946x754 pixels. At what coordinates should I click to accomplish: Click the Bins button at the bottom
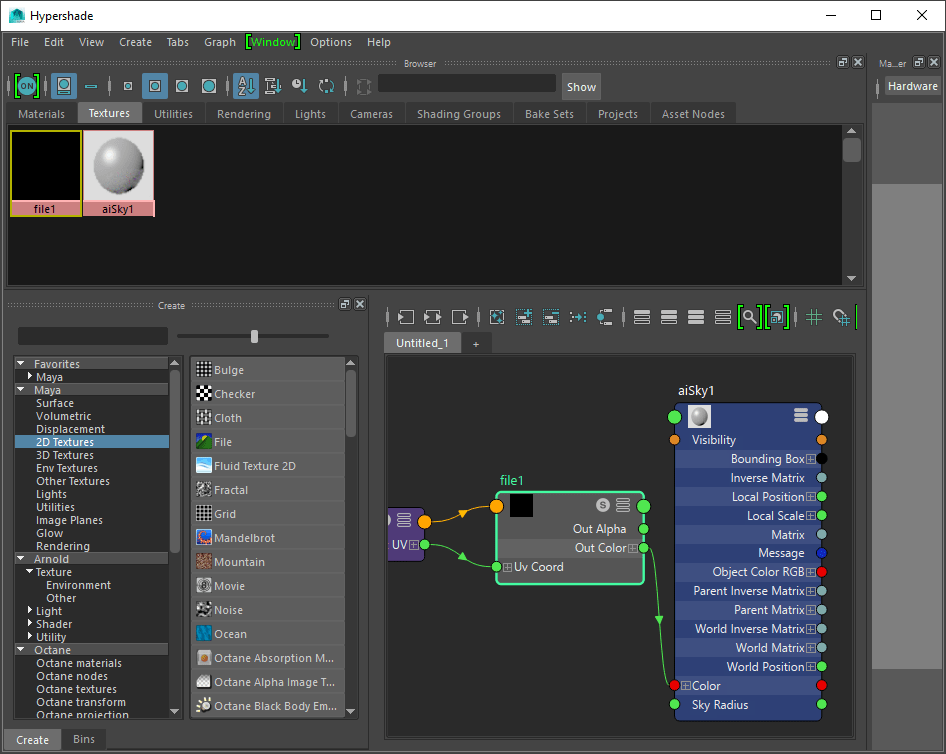pyautogui.click(x=84, y=739)
